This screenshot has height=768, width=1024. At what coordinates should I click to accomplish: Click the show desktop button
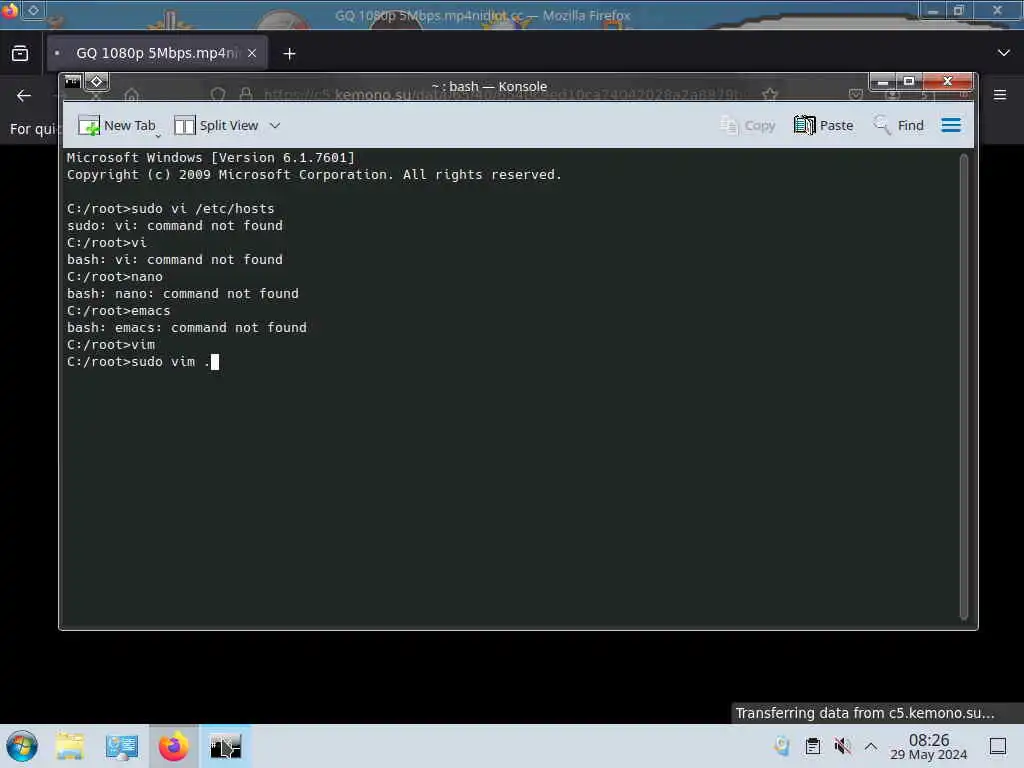[998, 746]
